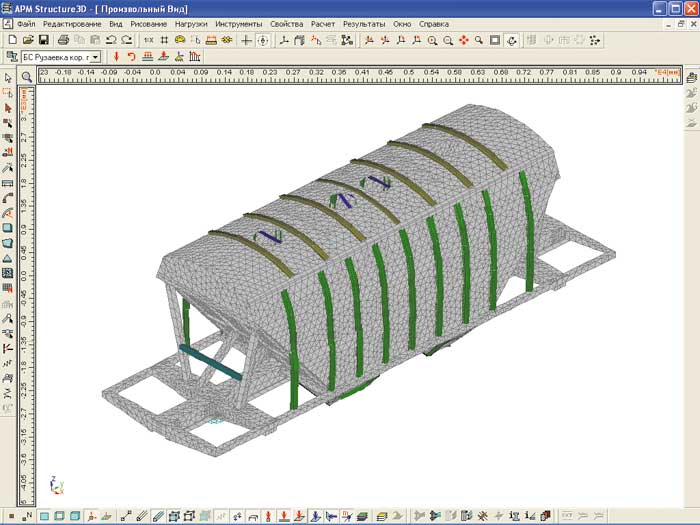Open the Результаты menu
Viewport: 700px width, 525px height.
[x=363, y=23]
